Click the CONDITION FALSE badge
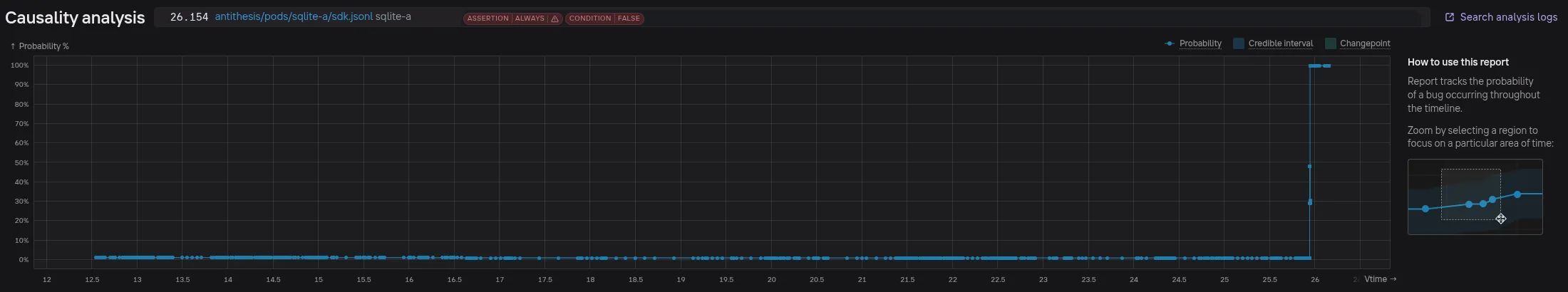 pos(604,19)
